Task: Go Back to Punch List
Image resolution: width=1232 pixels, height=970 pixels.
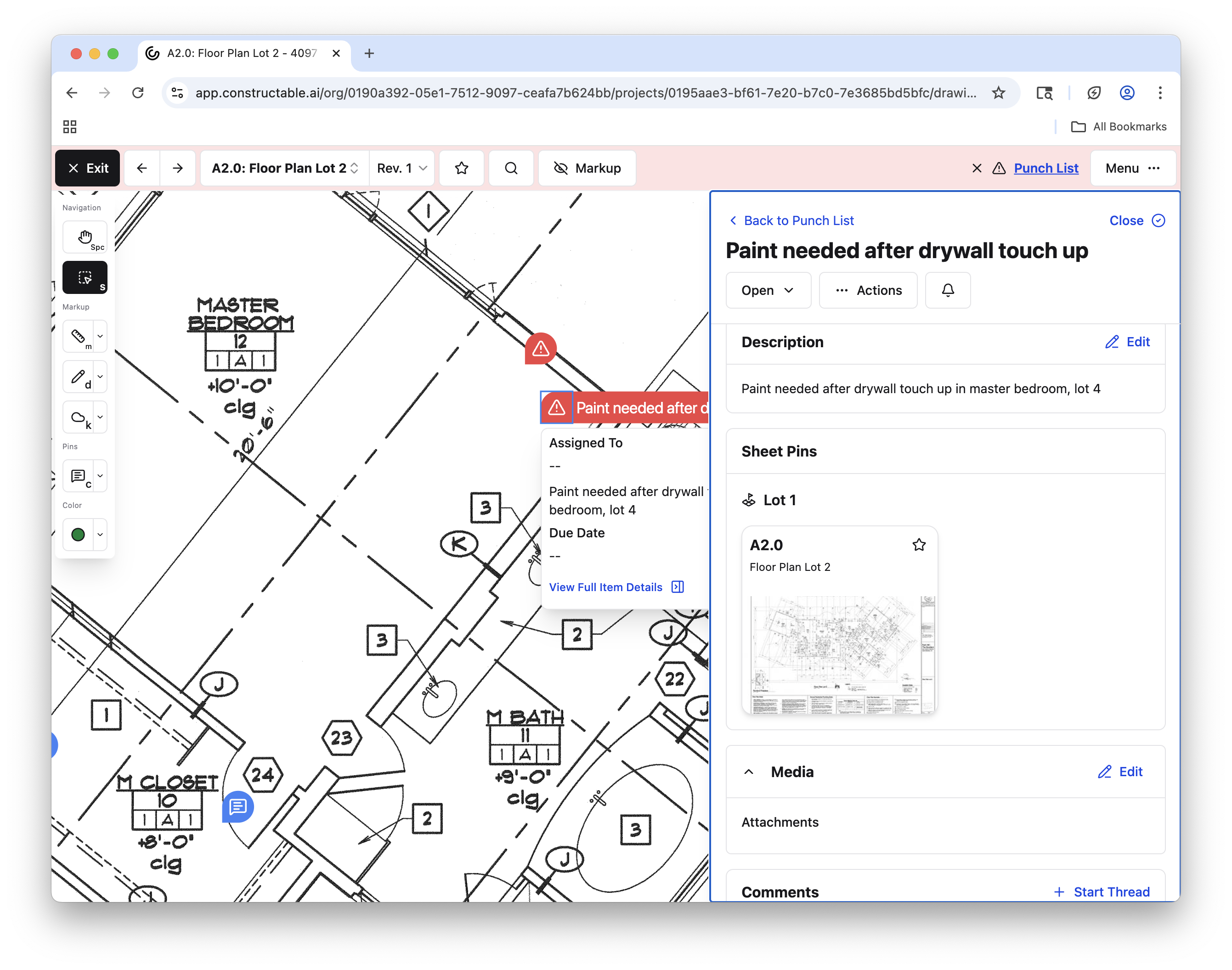Action: point(792,220)
